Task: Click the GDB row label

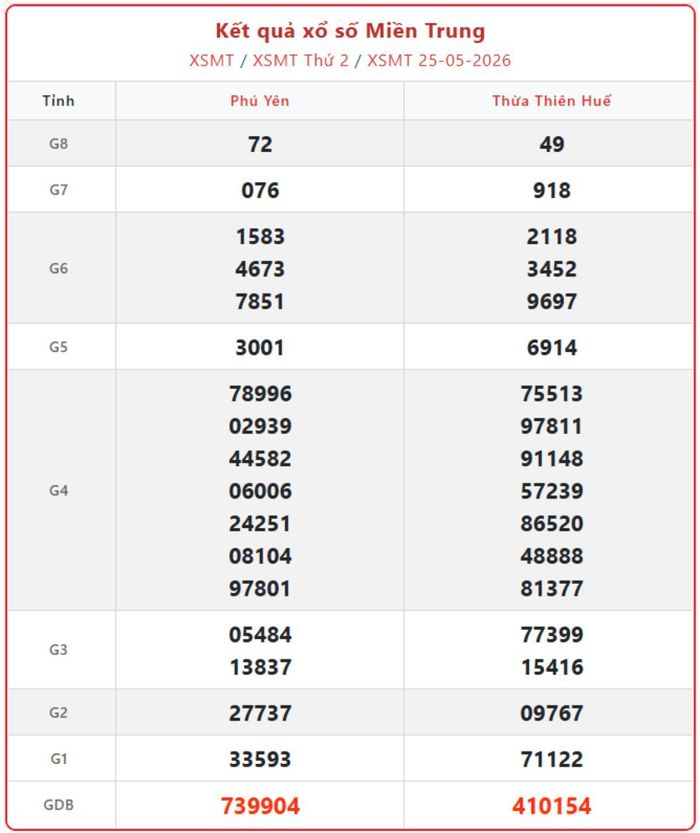Action: [x=58, y=804]
